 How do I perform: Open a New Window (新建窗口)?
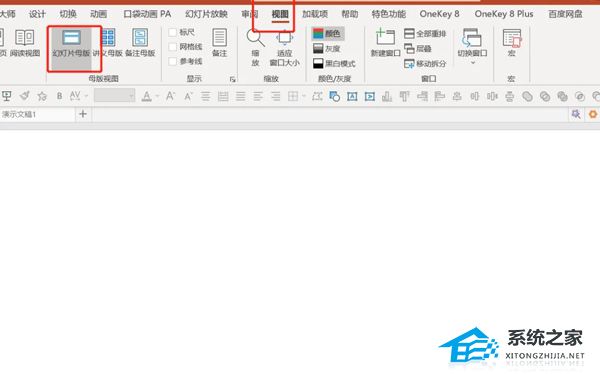[385, 43]
